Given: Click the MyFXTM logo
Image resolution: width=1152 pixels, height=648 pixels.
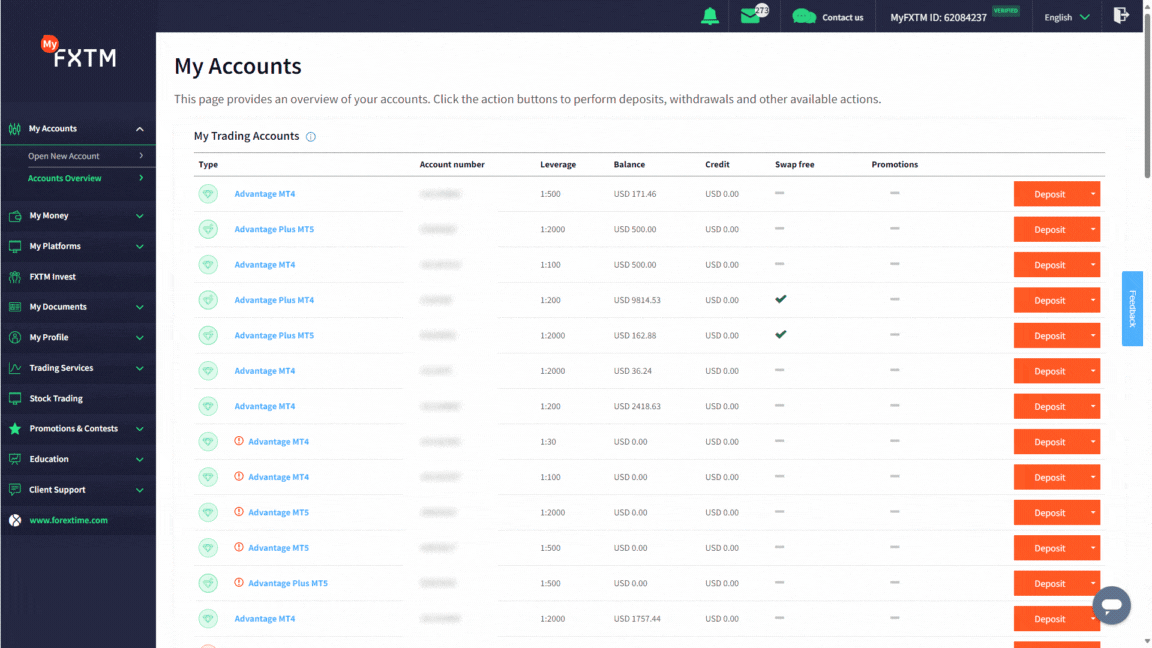Looking at the screenshot, I should pos(79,53).
